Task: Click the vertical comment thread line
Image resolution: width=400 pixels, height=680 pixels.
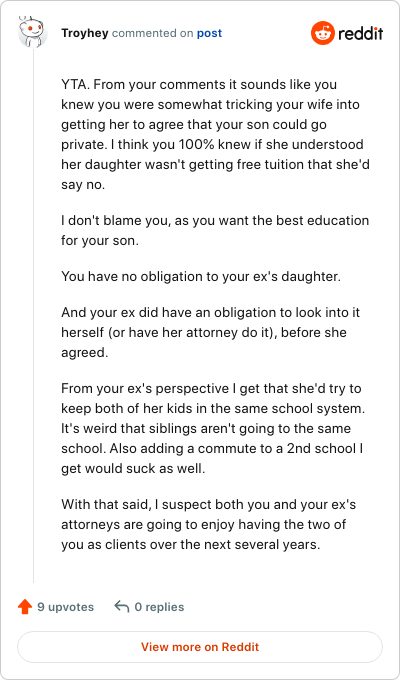Action: click(x=33, y=316)
